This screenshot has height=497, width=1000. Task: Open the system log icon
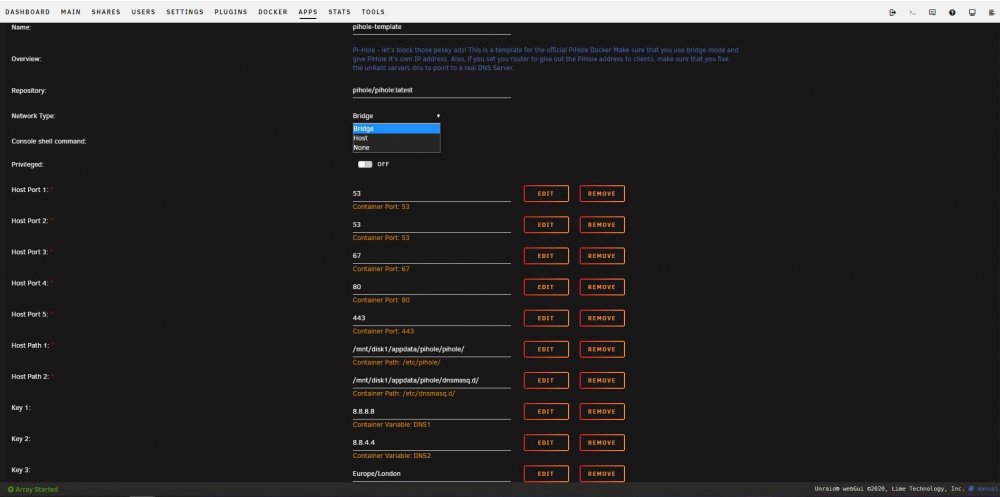tap(992, 12)
